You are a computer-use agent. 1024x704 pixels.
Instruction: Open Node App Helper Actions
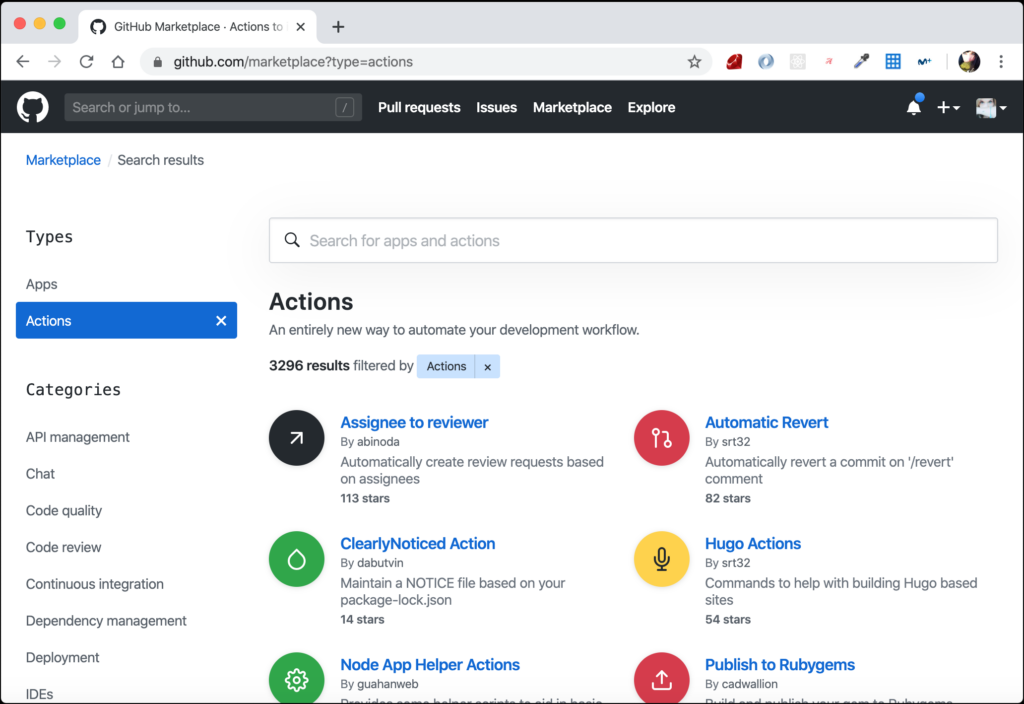[430, 665]
